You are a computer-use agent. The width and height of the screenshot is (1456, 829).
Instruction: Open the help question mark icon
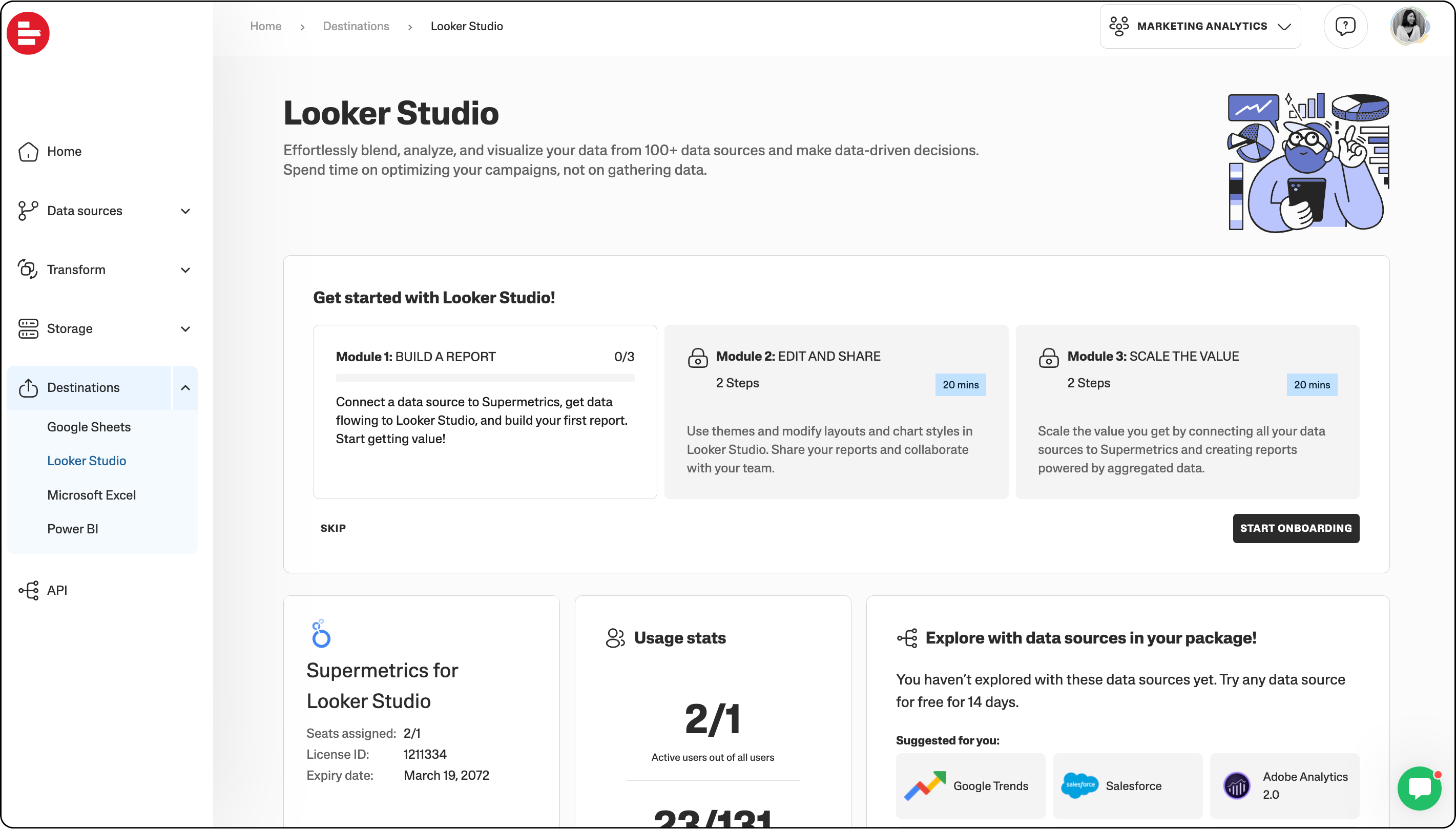[1345, 26]
